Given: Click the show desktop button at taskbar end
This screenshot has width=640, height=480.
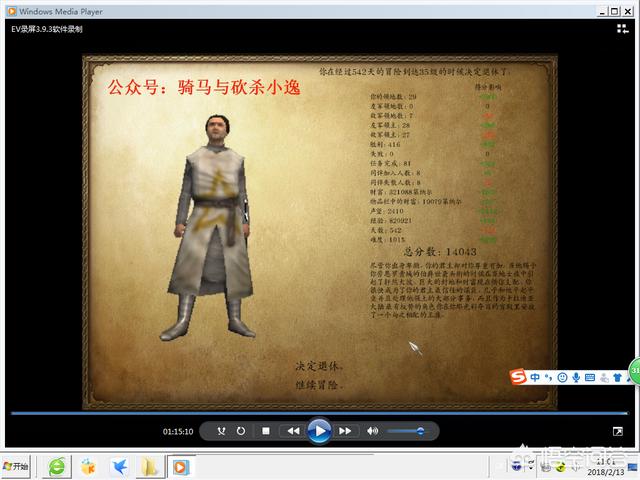Looking at the screenshot, I should [x=633, y=467].
